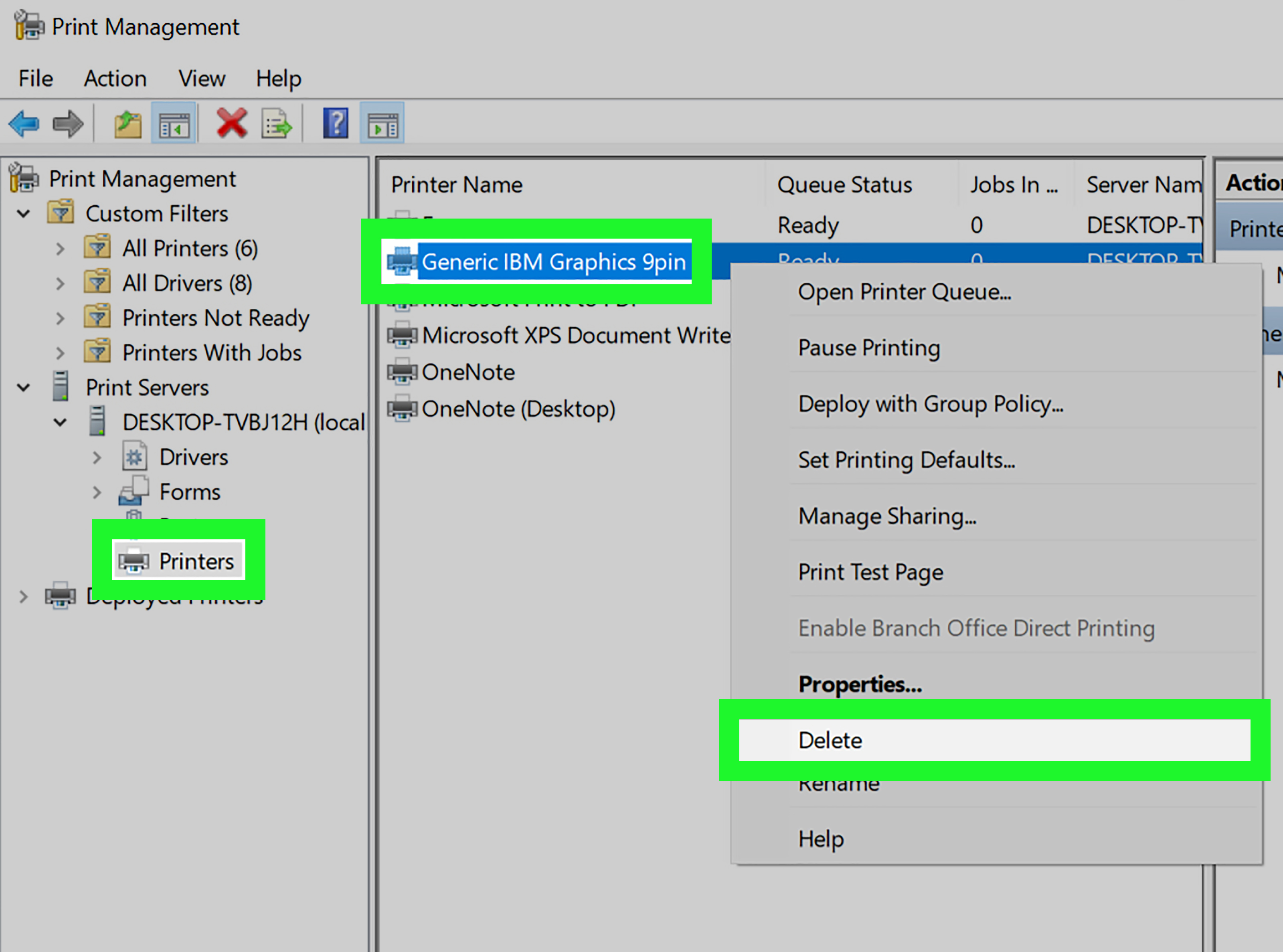Click the Print Servers tower icon
Viewport: 1283px width, 952px height.
click(61, 386)
